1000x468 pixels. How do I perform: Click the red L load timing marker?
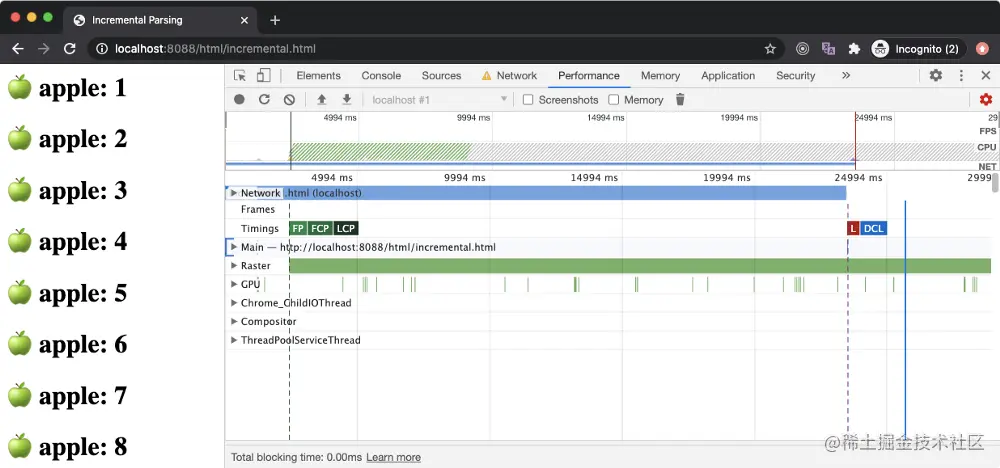pos(853,228)
